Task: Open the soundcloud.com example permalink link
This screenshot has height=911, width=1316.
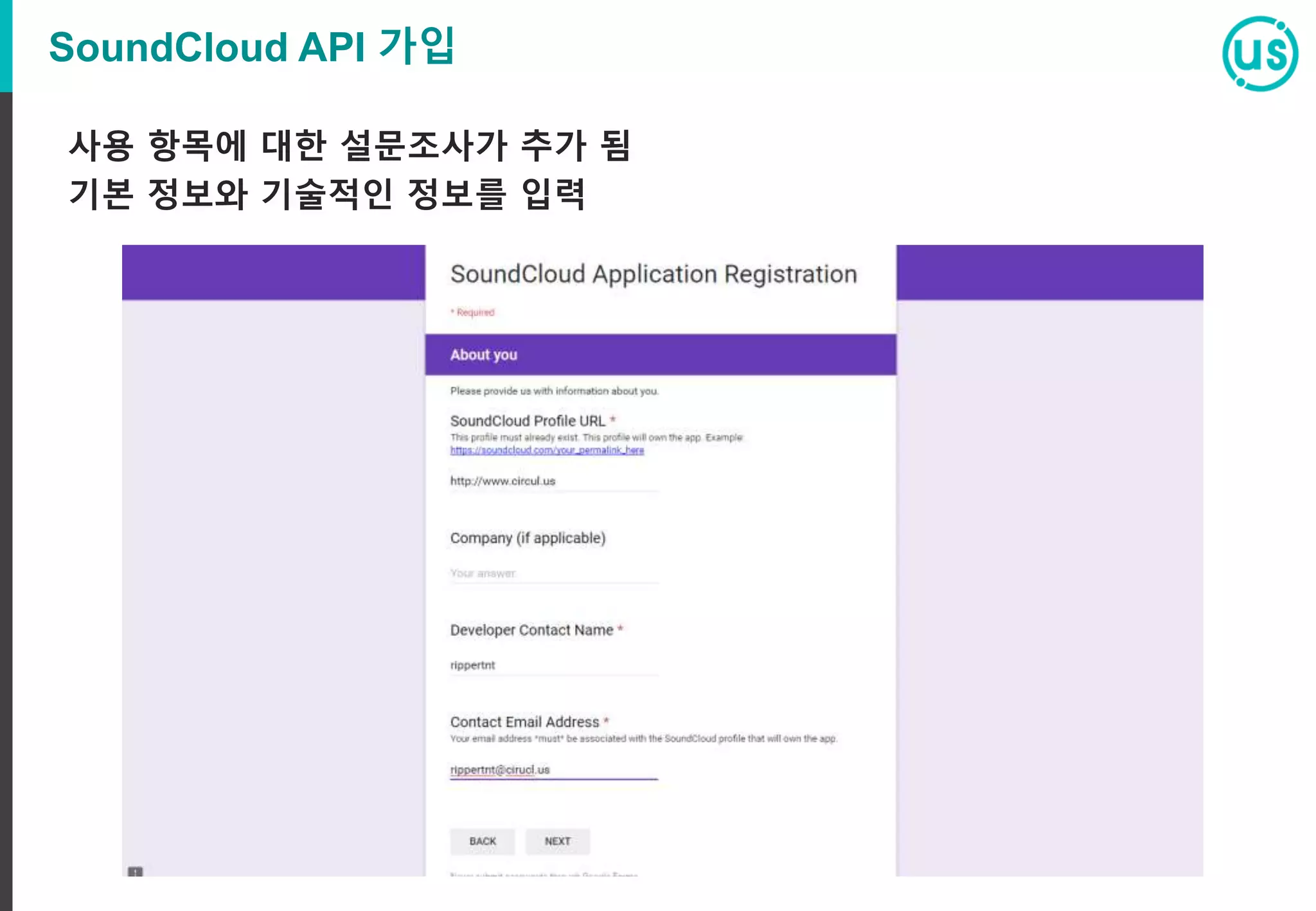Action: (x=547, y=450)
